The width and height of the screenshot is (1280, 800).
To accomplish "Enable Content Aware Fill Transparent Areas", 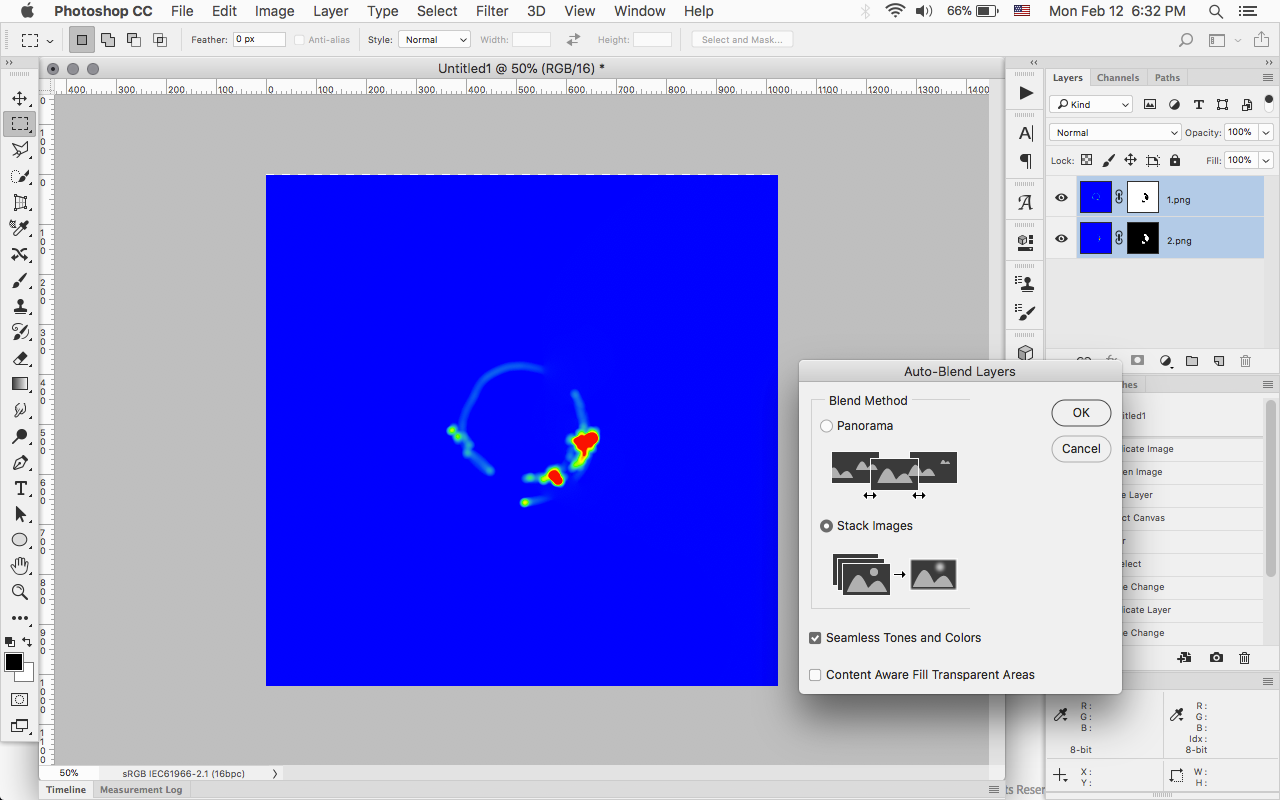I will 815,675.
